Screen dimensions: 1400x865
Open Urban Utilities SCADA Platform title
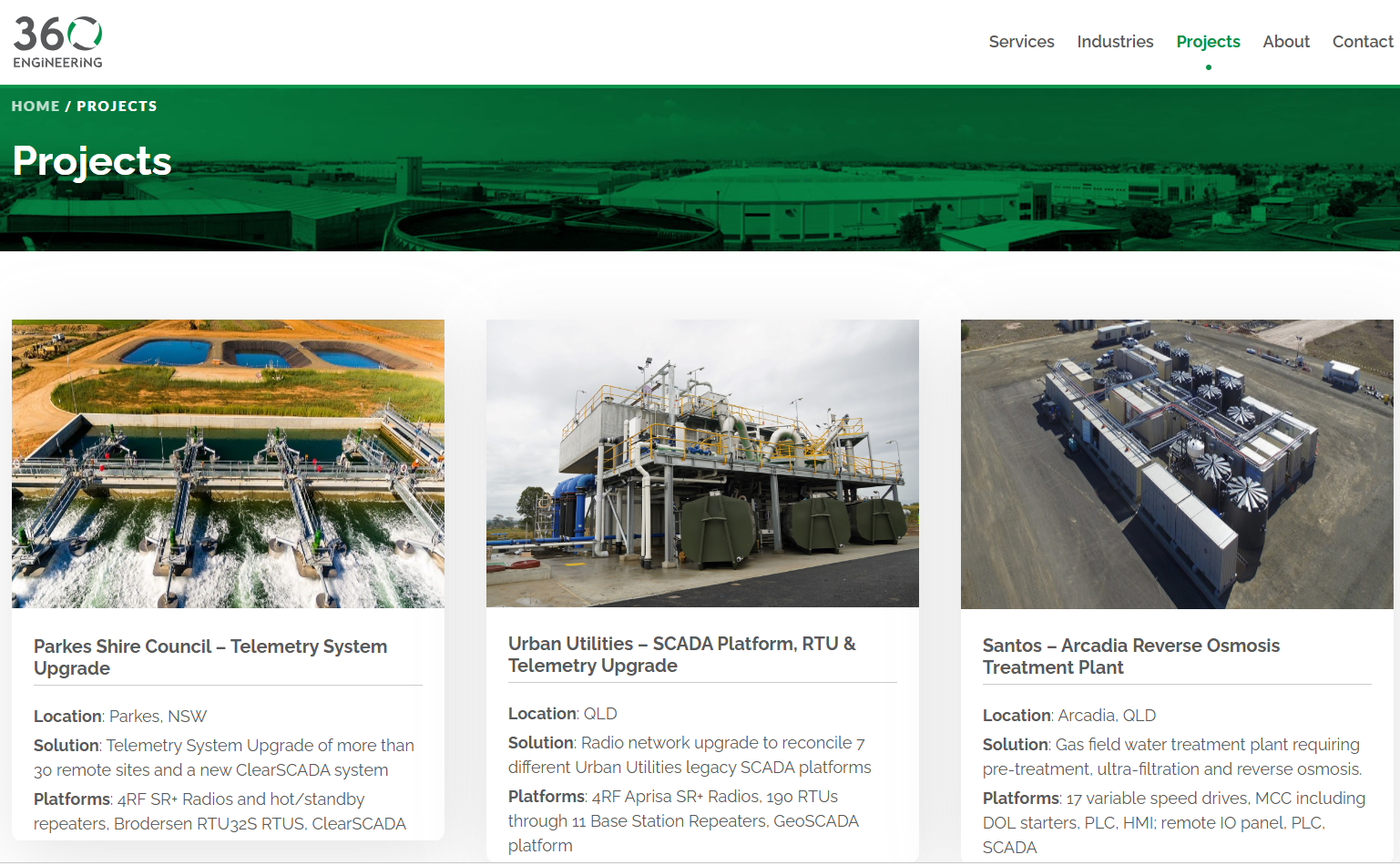tap(682, 655)
